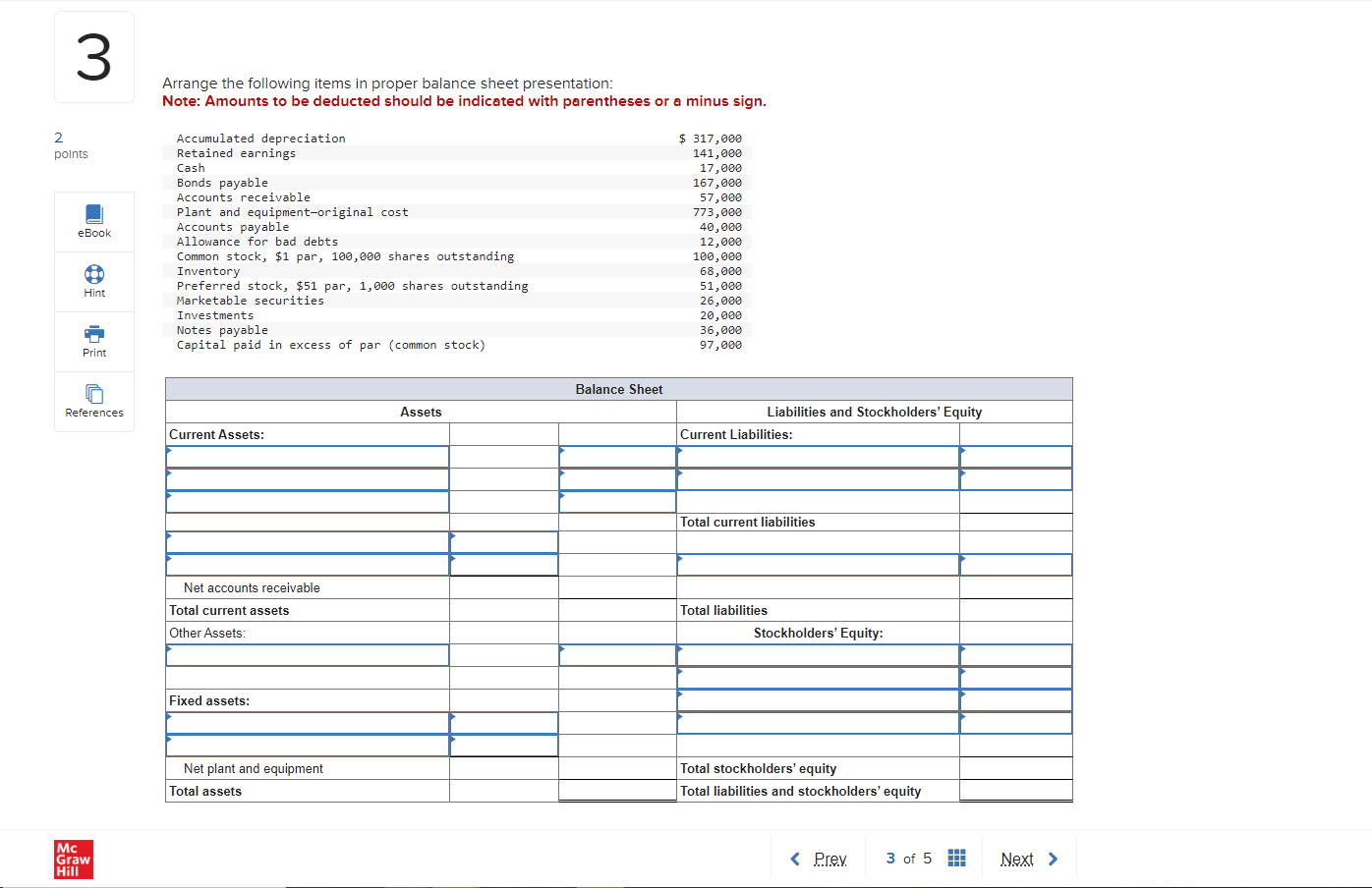
Task: Click the amount field for second Current Liabilities row
Action: 1016,479
